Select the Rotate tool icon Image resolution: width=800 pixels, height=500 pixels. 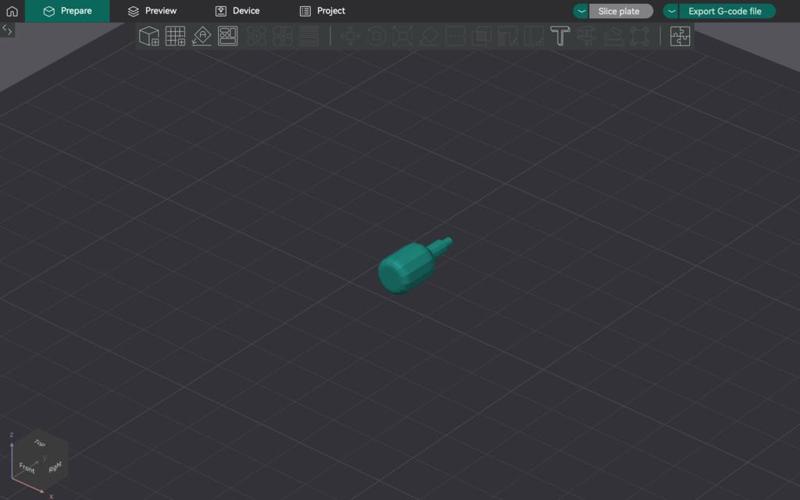pos(376,36)
